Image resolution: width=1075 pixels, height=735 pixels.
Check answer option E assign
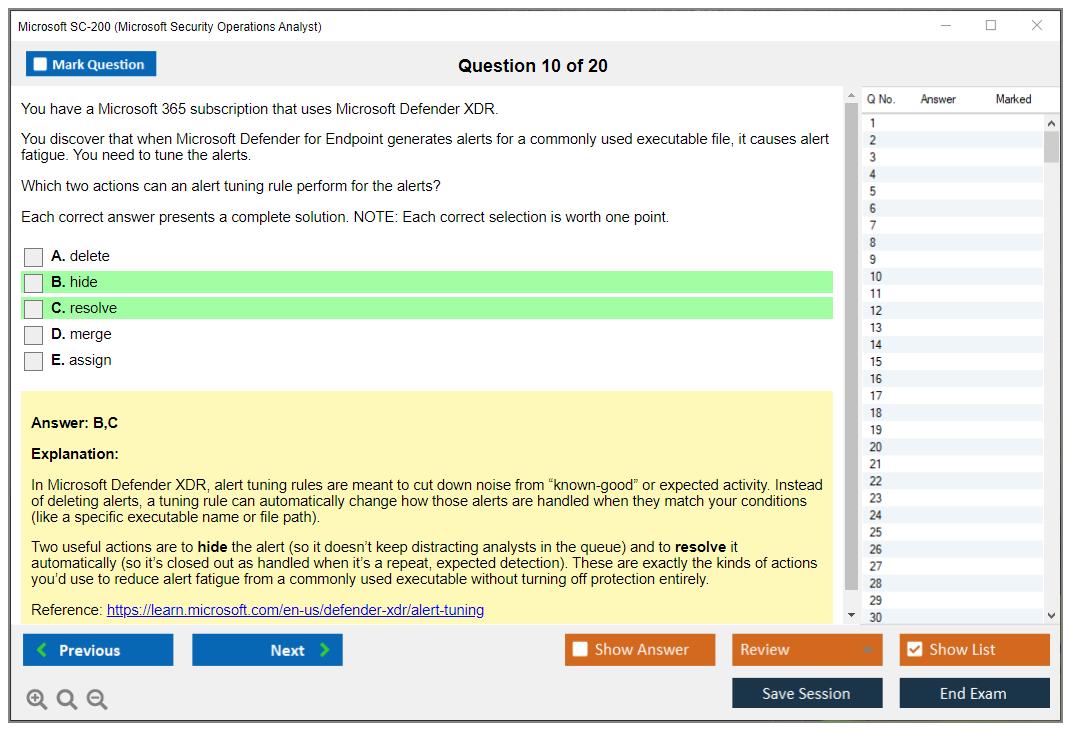click(x=33, y=360)
